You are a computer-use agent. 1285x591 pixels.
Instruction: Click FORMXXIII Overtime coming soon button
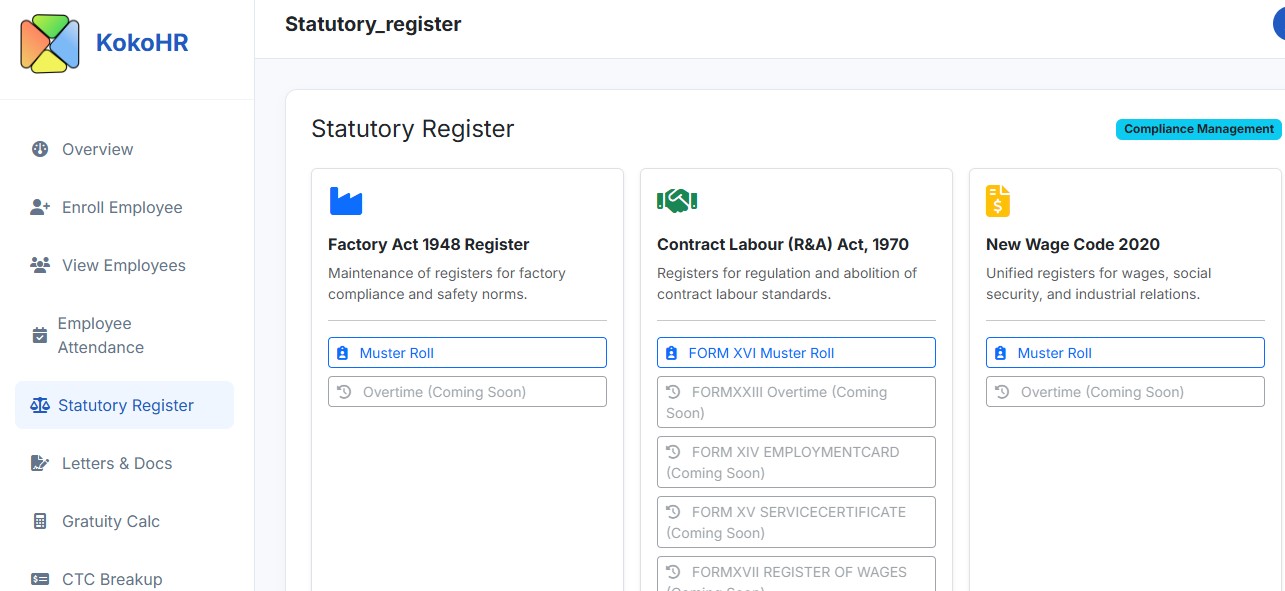coord(796,402)
